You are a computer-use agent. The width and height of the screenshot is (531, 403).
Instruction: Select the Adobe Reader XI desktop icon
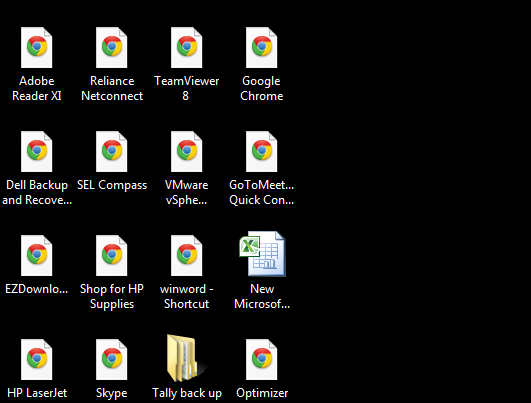[x=37, y=47]
